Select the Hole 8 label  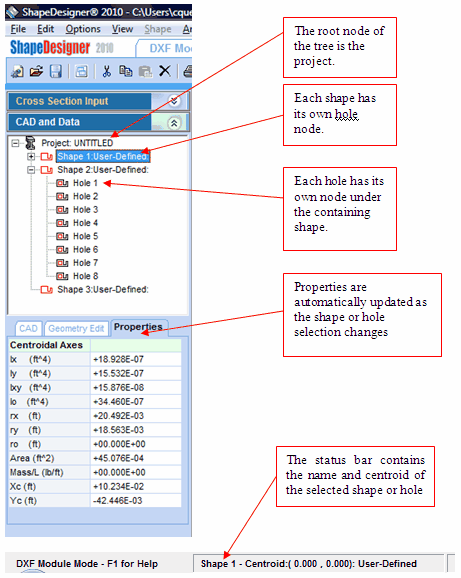(85, 276)
